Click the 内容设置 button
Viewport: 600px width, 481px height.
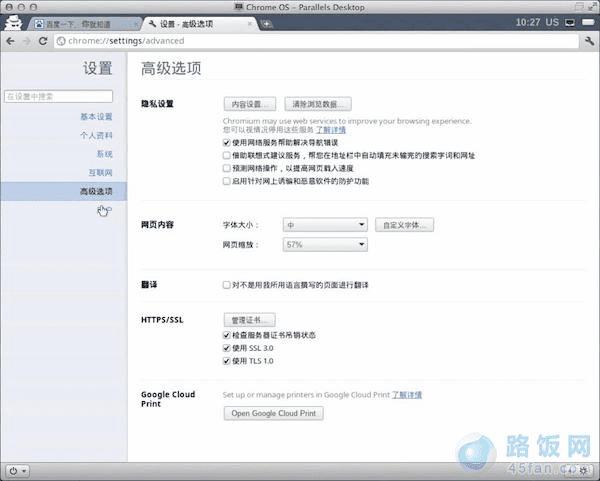[250, 104]
